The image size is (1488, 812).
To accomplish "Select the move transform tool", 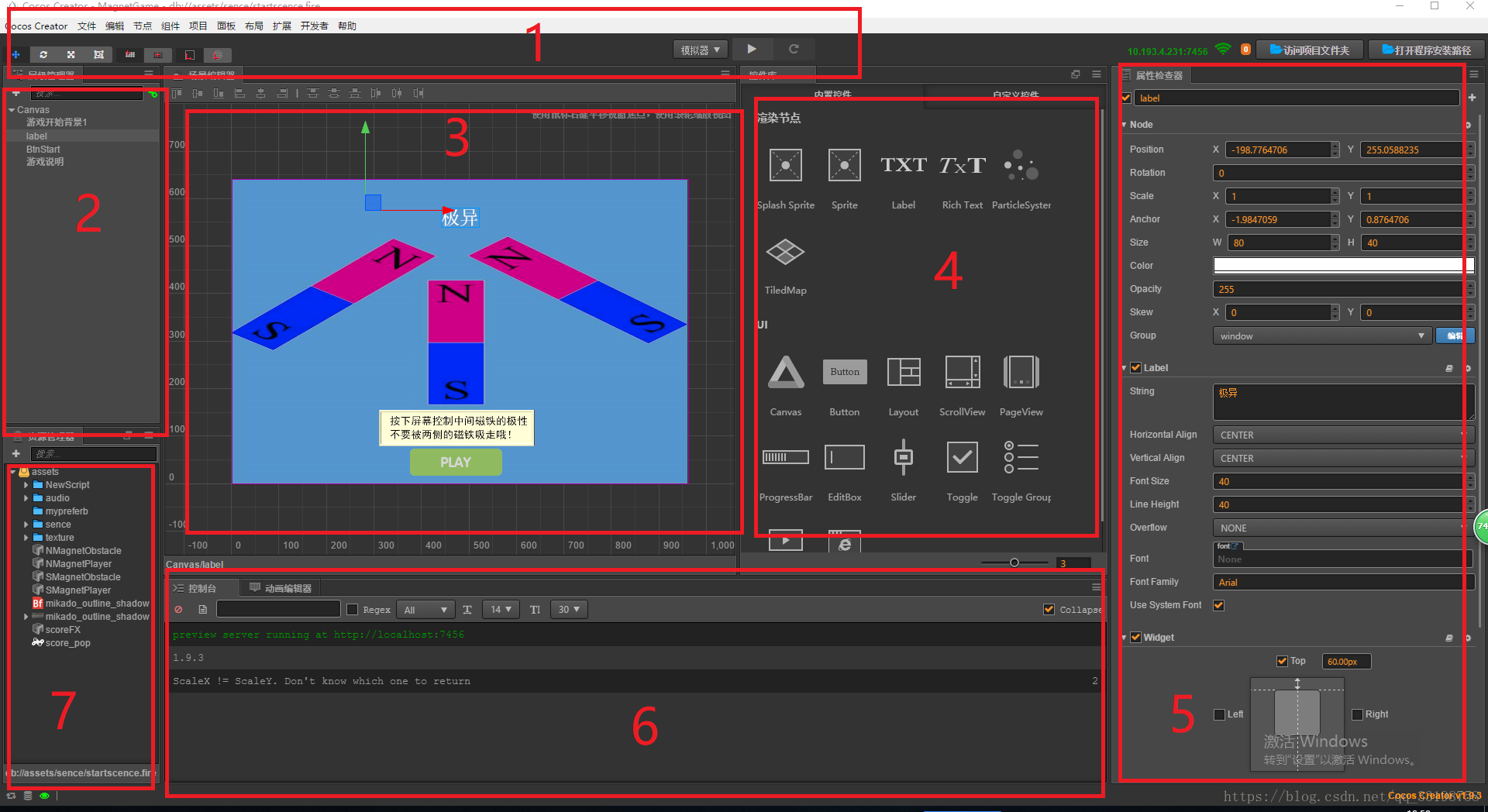I will point(15,55).
